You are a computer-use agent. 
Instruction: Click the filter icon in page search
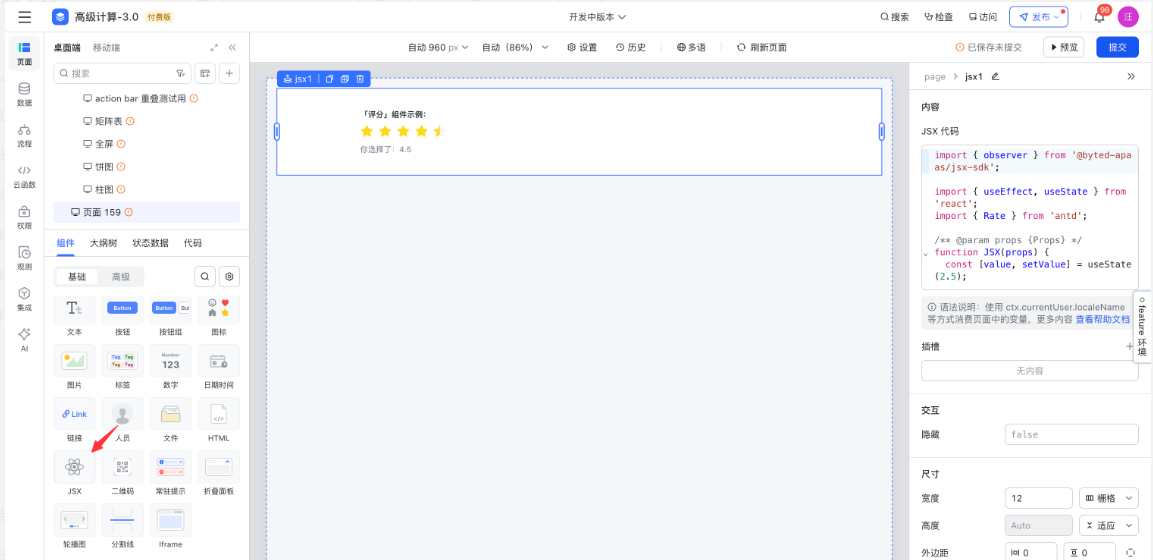(180, 73)
